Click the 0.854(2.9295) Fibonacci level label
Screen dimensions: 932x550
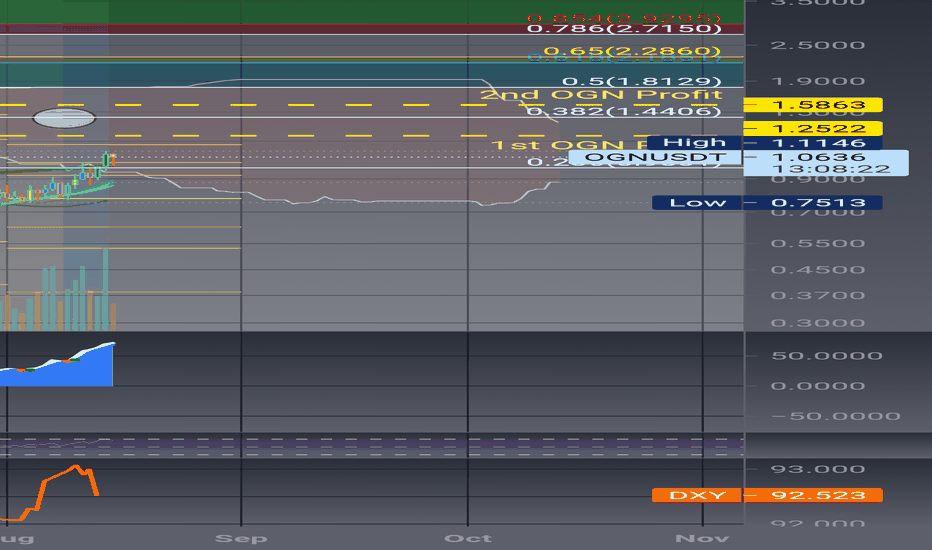(624, 18)
